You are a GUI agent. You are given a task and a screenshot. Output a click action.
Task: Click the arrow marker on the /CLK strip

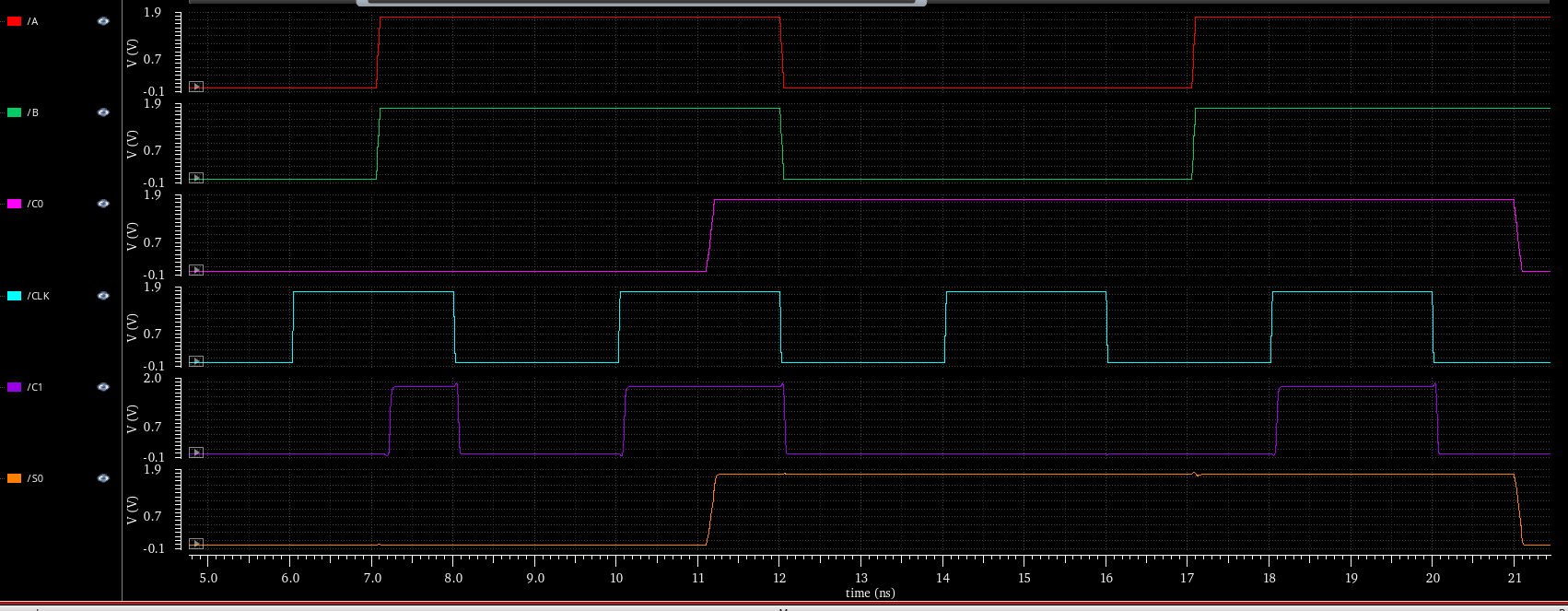(195, 361)
